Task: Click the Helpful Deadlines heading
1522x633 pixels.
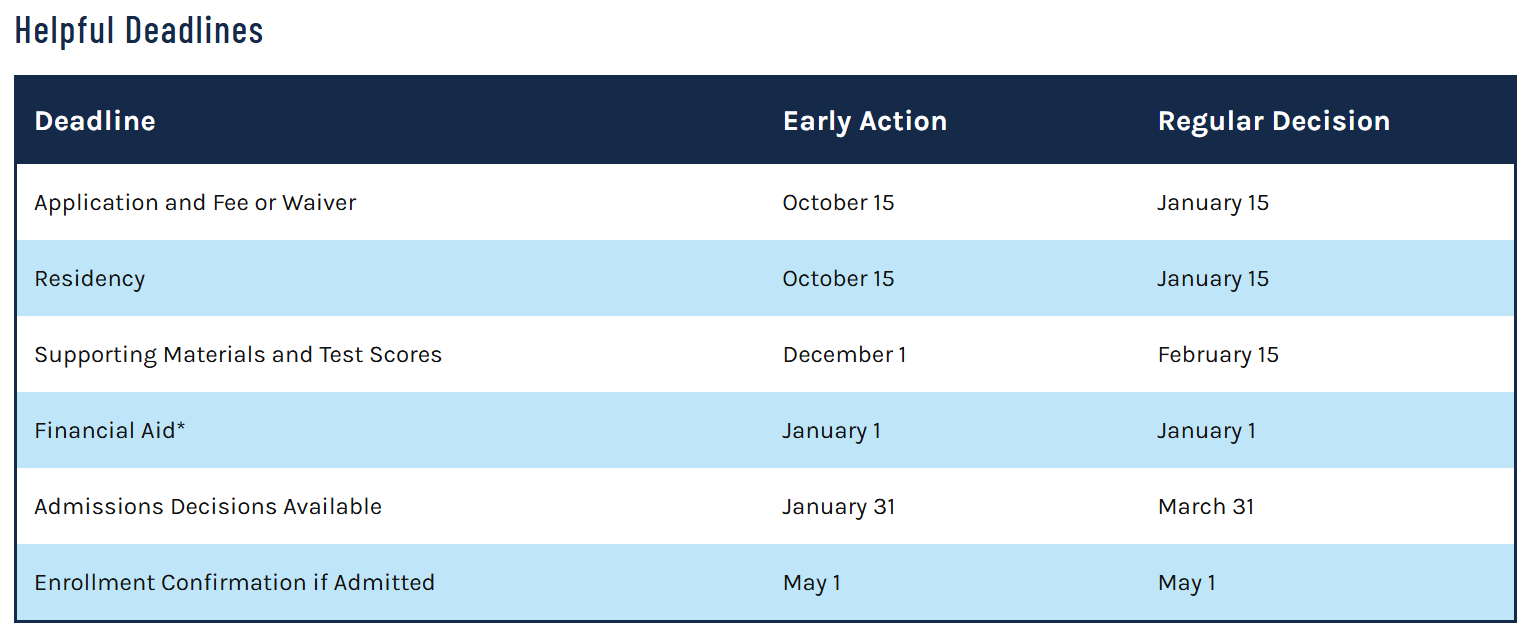Action: click(139, 31)
